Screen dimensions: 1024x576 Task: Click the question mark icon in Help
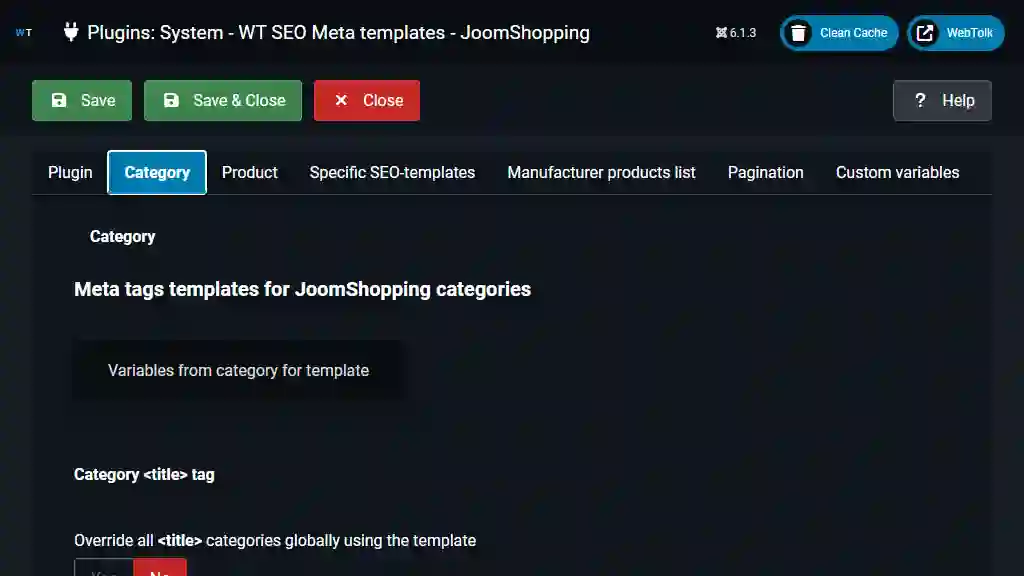tap(920, 100)
